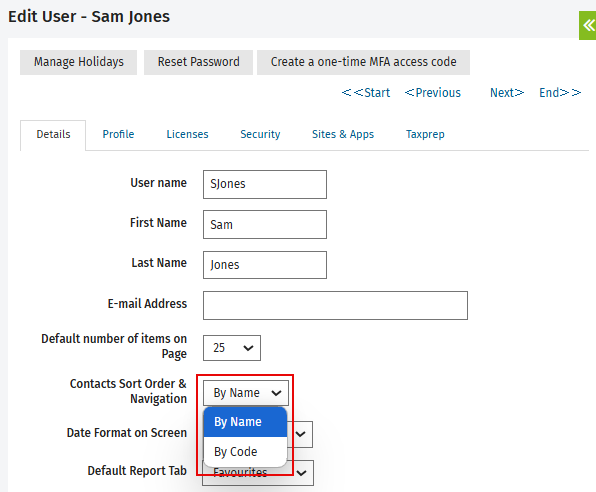Toggle Contacts Sort Order dropdown
Image resolution: width=596 pixels, height=492 pixels.
coord(246,393)
